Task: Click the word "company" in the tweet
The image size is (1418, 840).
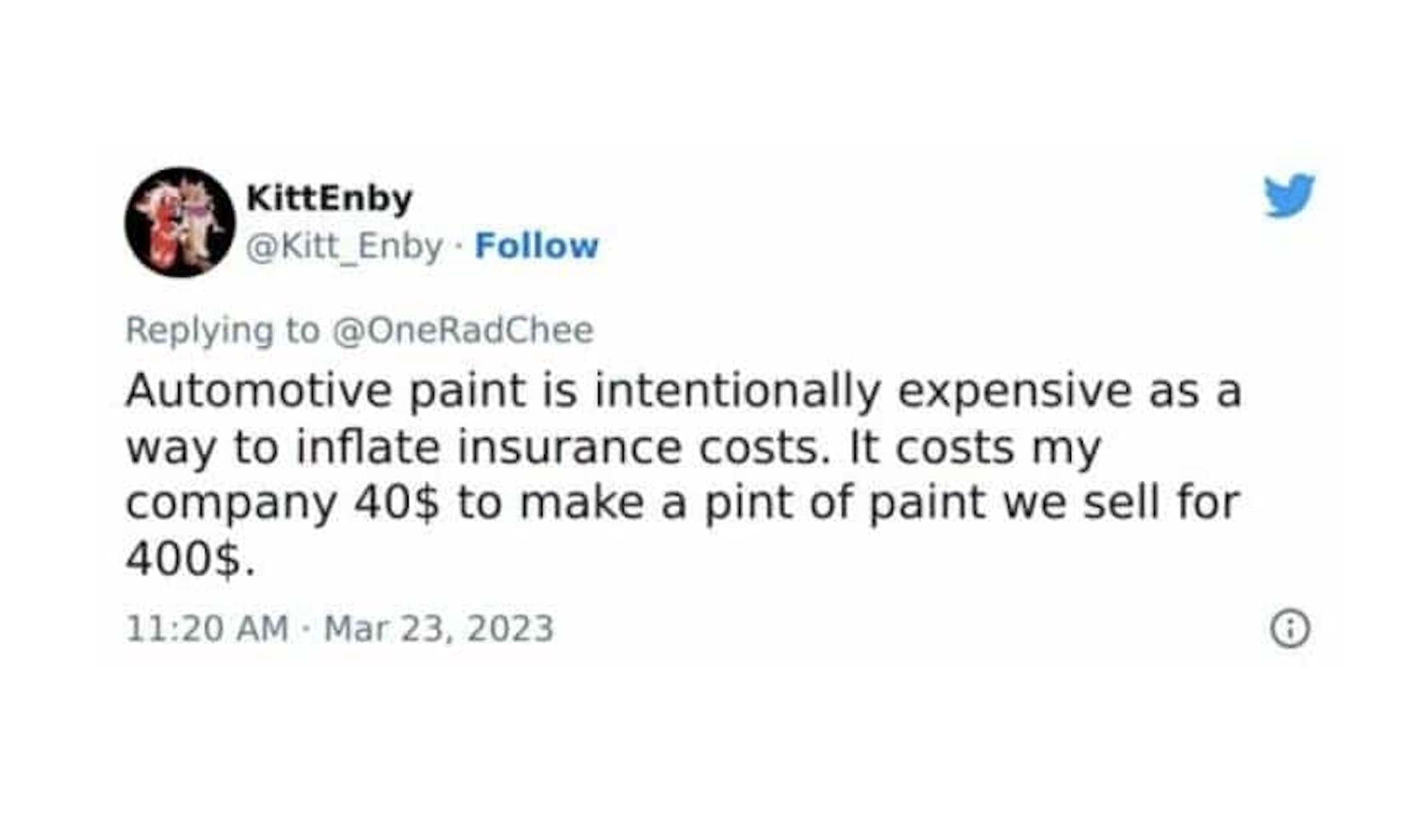Action: [x=231, y=504]
